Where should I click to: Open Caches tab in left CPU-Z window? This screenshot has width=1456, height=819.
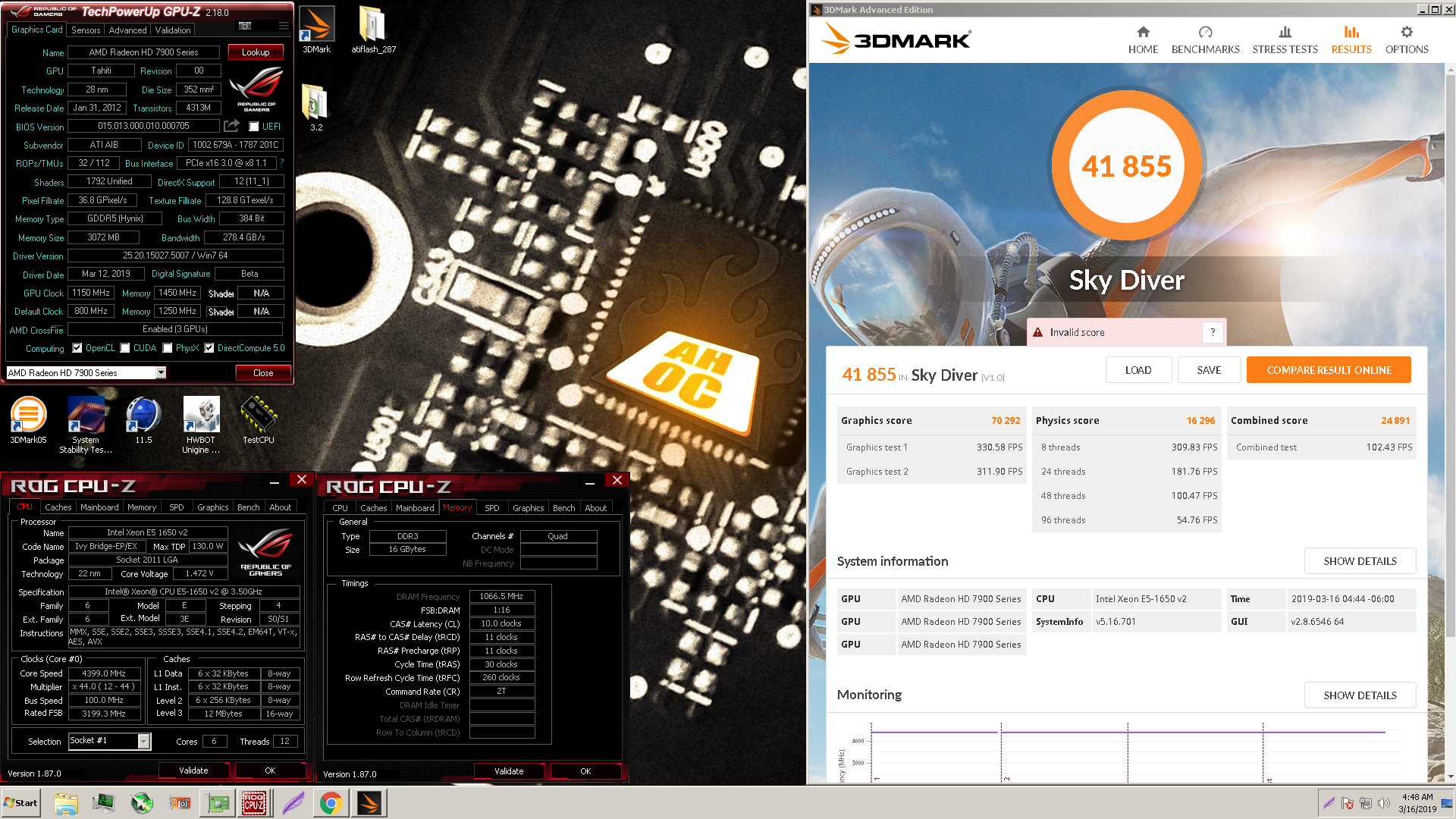(58, 507)
